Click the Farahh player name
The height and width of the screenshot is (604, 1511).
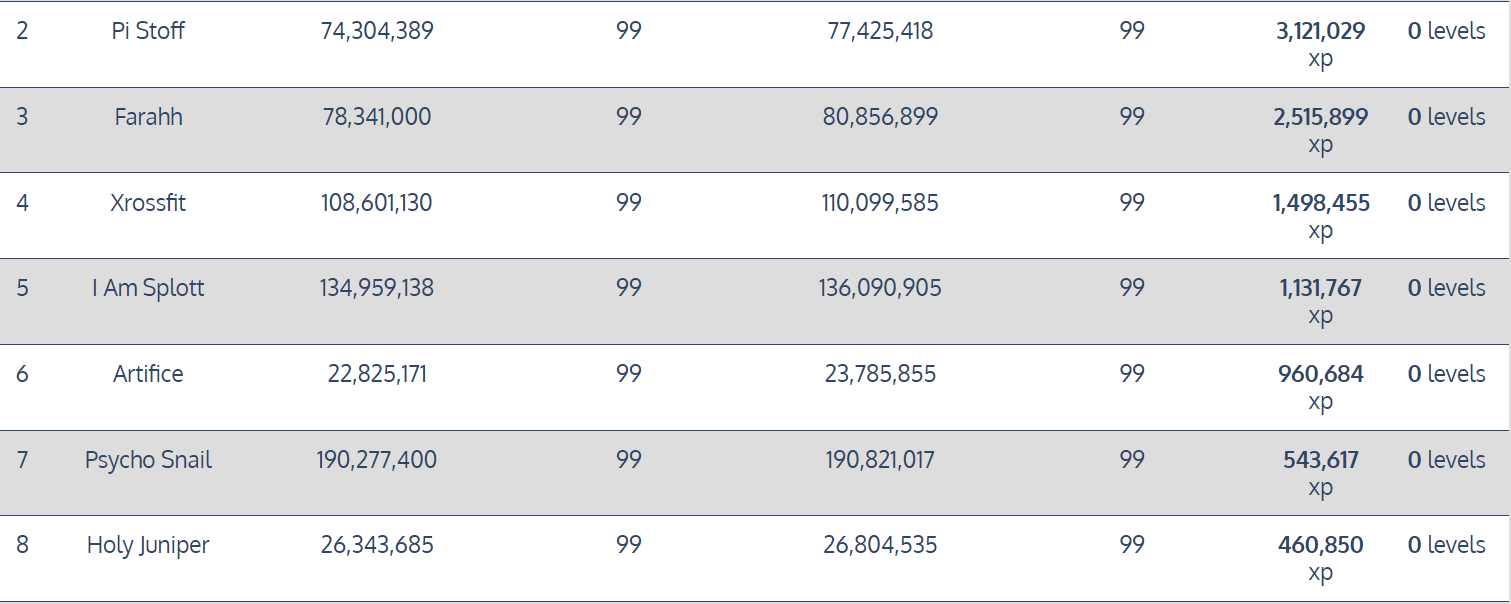[x=148, y=117]
